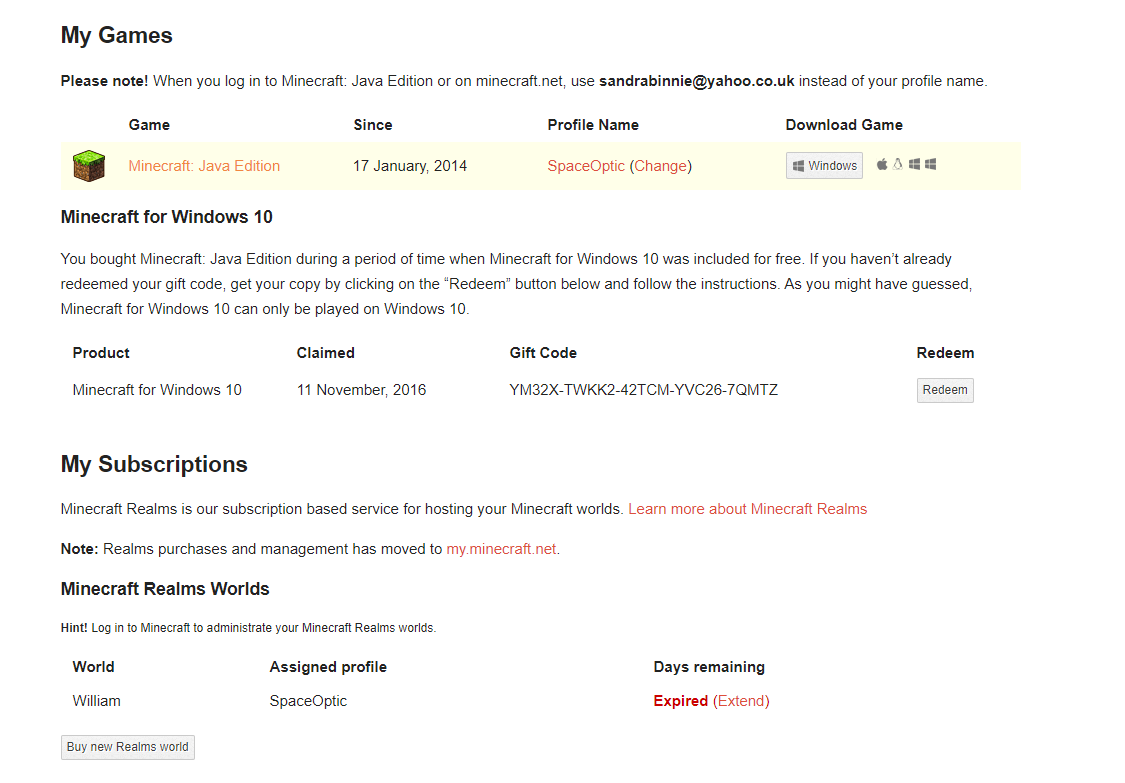Click the date 17 January, 2014

[410, 166]
